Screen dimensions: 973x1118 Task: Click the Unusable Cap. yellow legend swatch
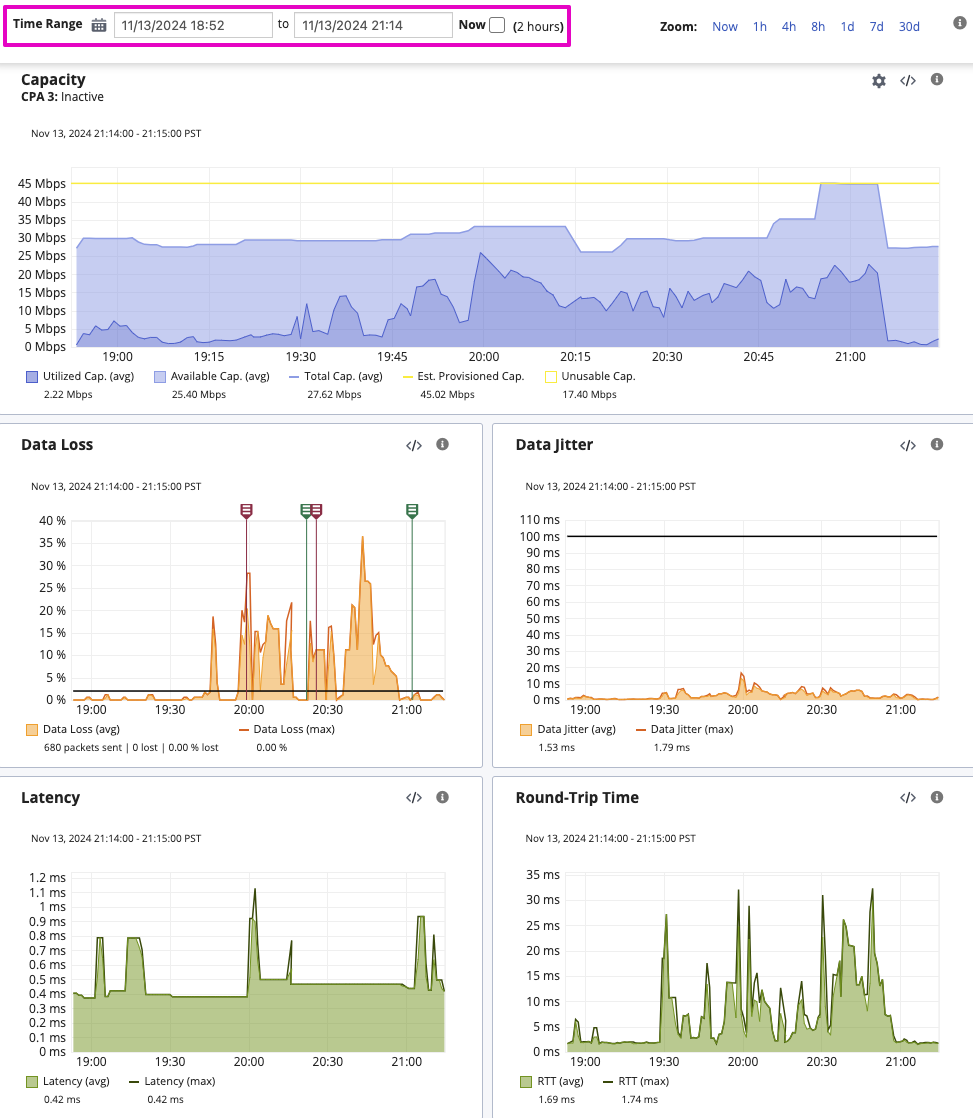click(x=551, y=377)
